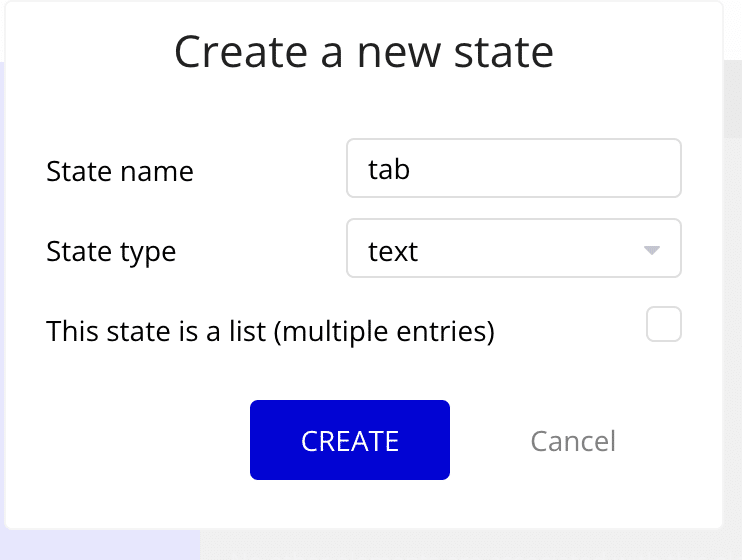Viewport: 742px width, 560px height.
Task: Click the dropdown arrow beside text
Action: (x=652, y=250)
